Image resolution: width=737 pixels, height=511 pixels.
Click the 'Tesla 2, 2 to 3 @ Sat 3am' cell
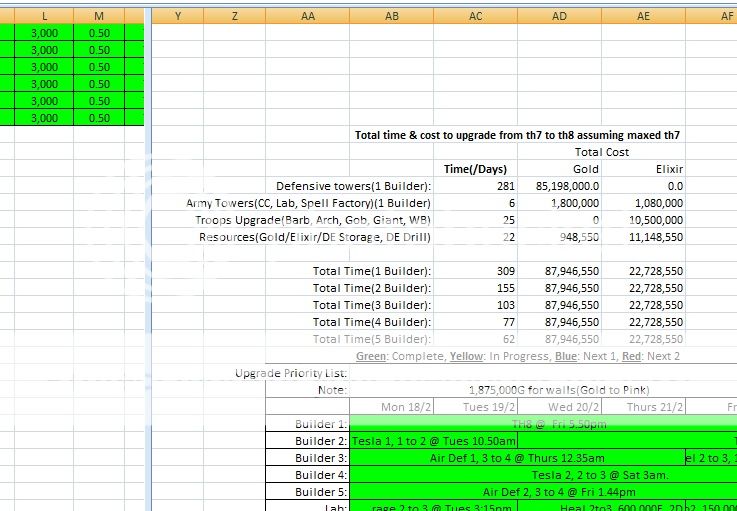tap(600, 475)
